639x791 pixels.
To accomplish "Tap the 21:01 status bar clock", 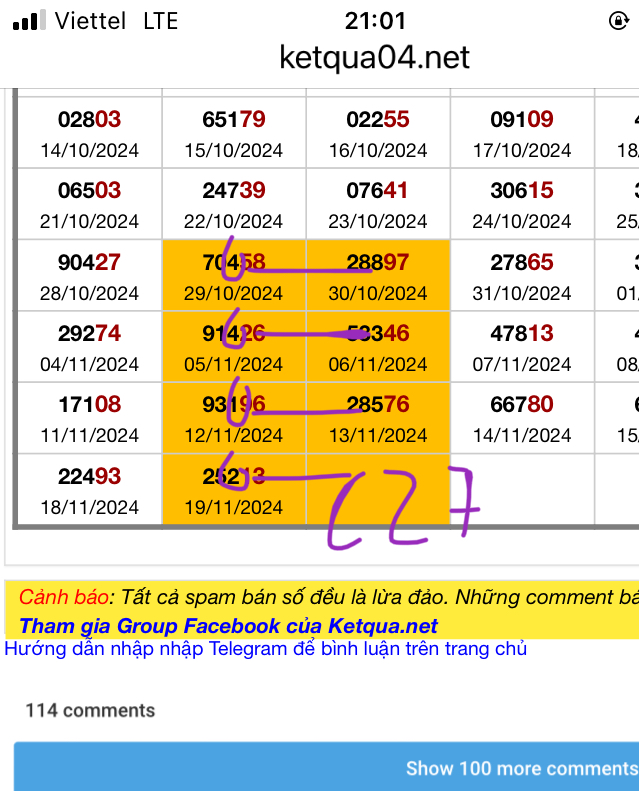I will point(375,20).
